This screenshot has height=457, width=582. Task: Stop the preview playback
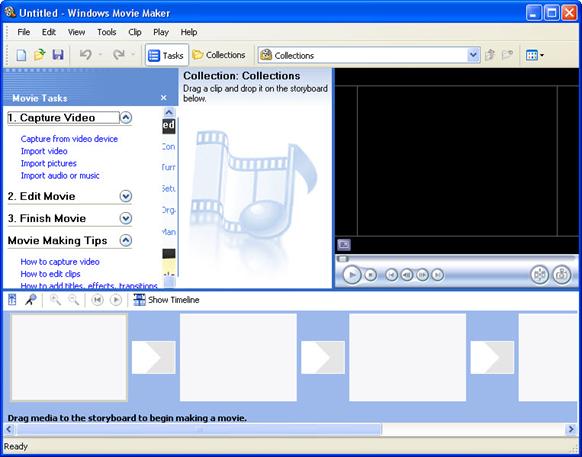click(370, 275)
